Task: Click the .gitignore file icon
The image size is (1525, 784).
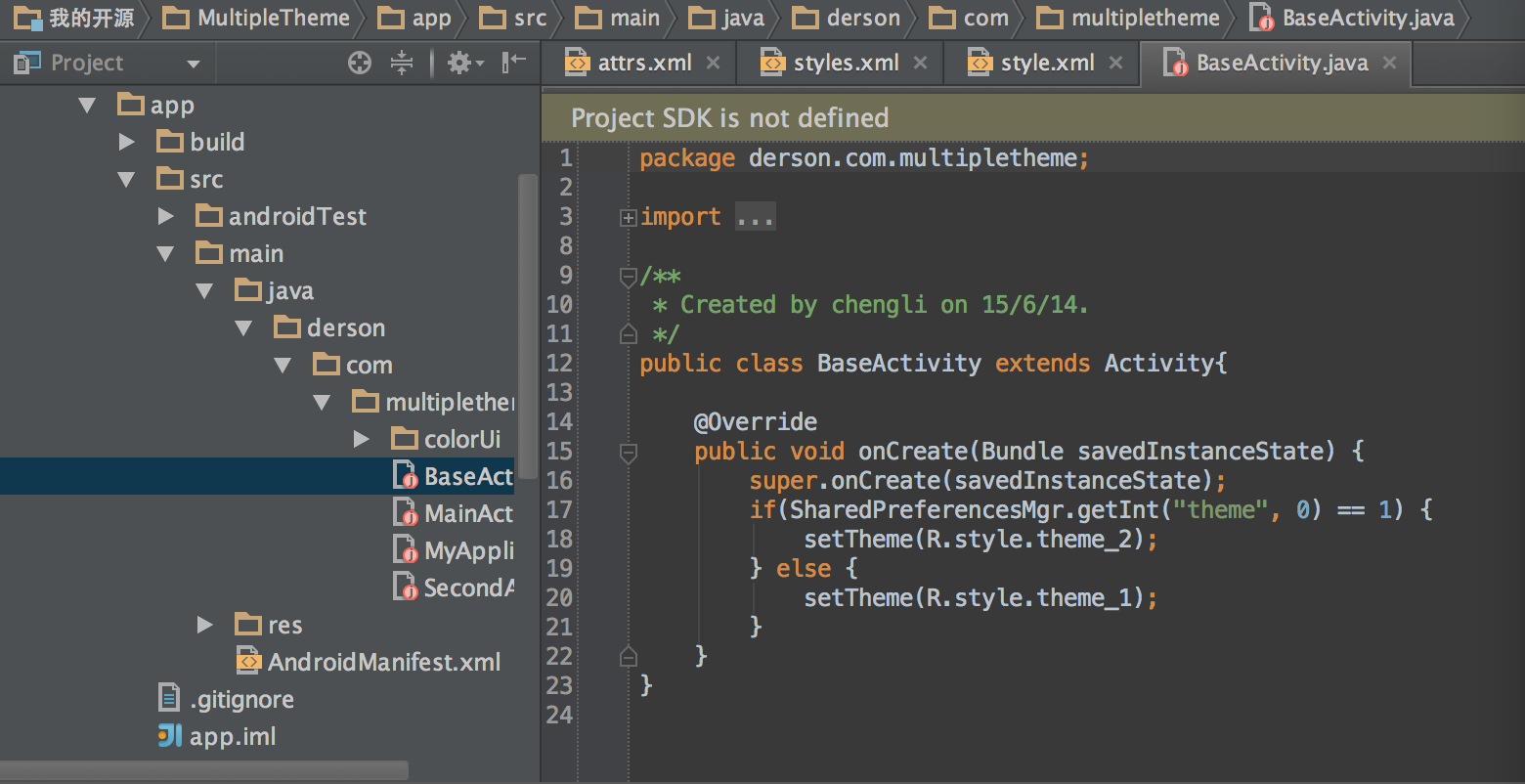Action: coord(170,699)
